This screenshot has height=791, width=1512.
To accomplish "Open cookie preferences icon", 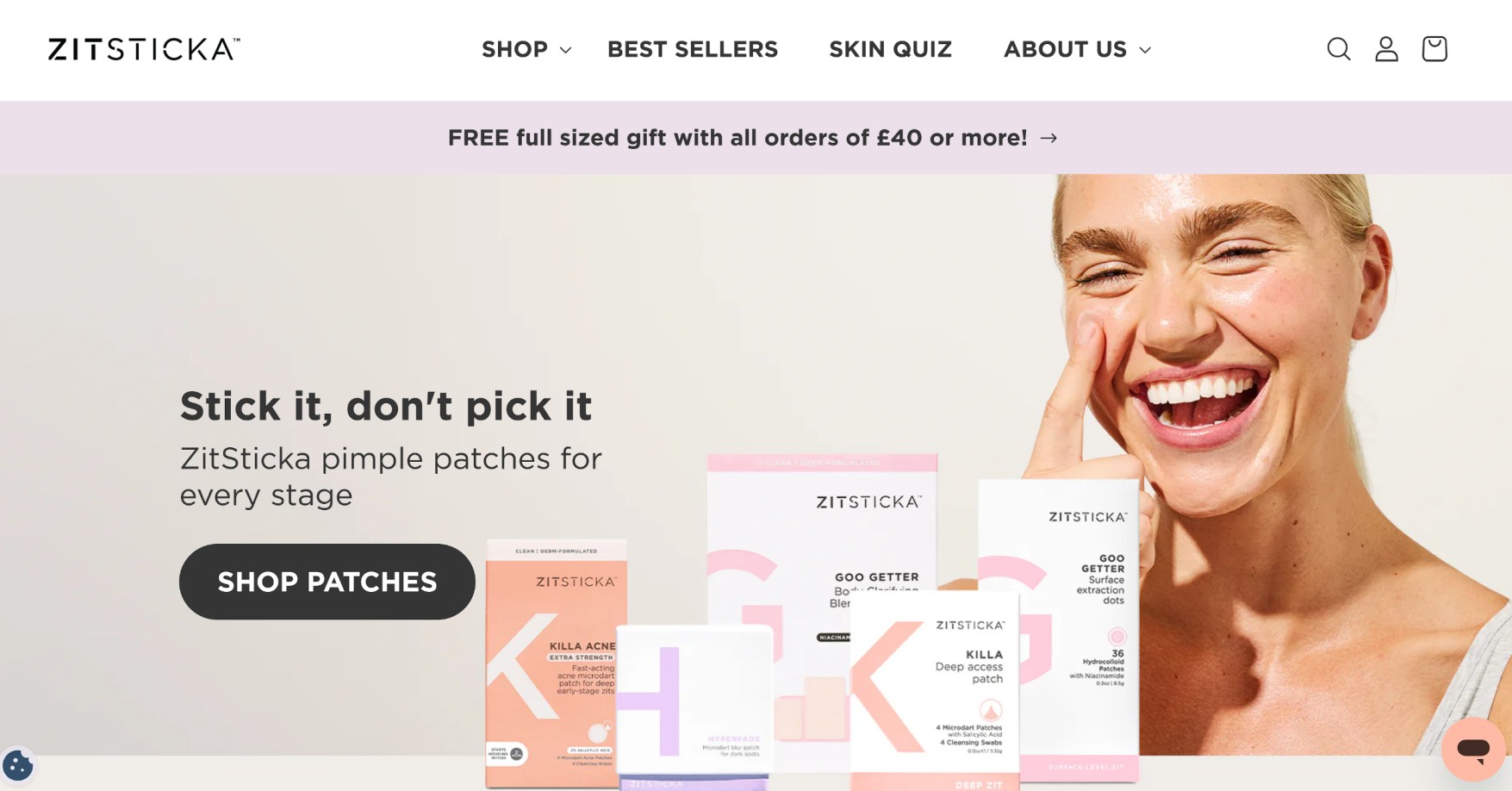I will pos(18,764).
